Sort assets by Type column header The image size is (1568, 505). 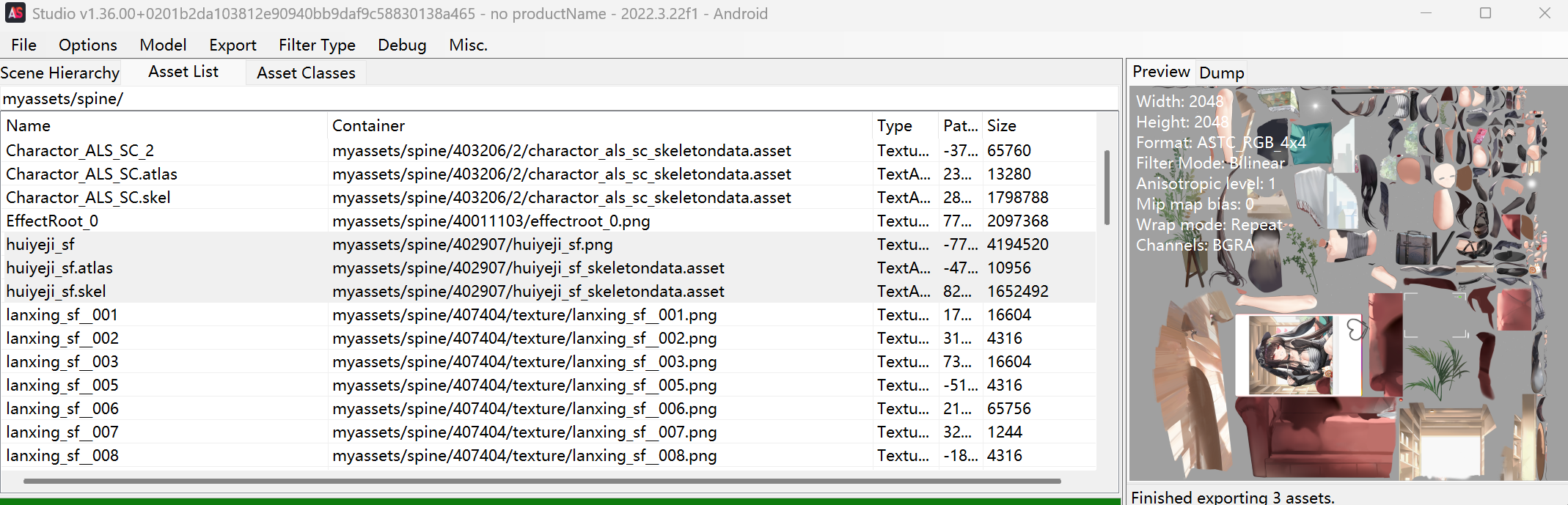point(904,126)
